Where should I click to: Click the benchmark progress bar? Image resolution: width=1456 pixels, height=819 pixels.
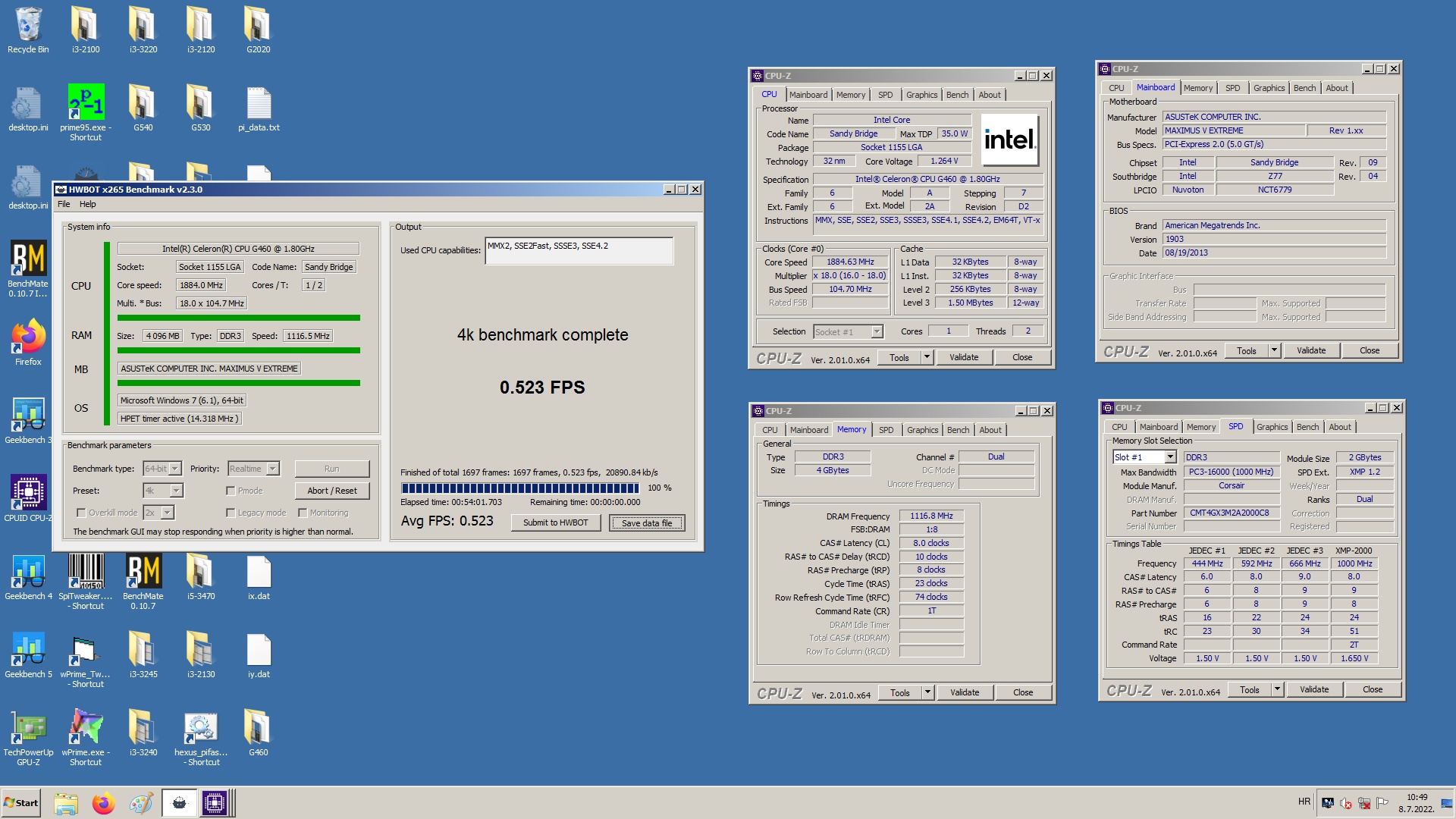coord(520,488)
